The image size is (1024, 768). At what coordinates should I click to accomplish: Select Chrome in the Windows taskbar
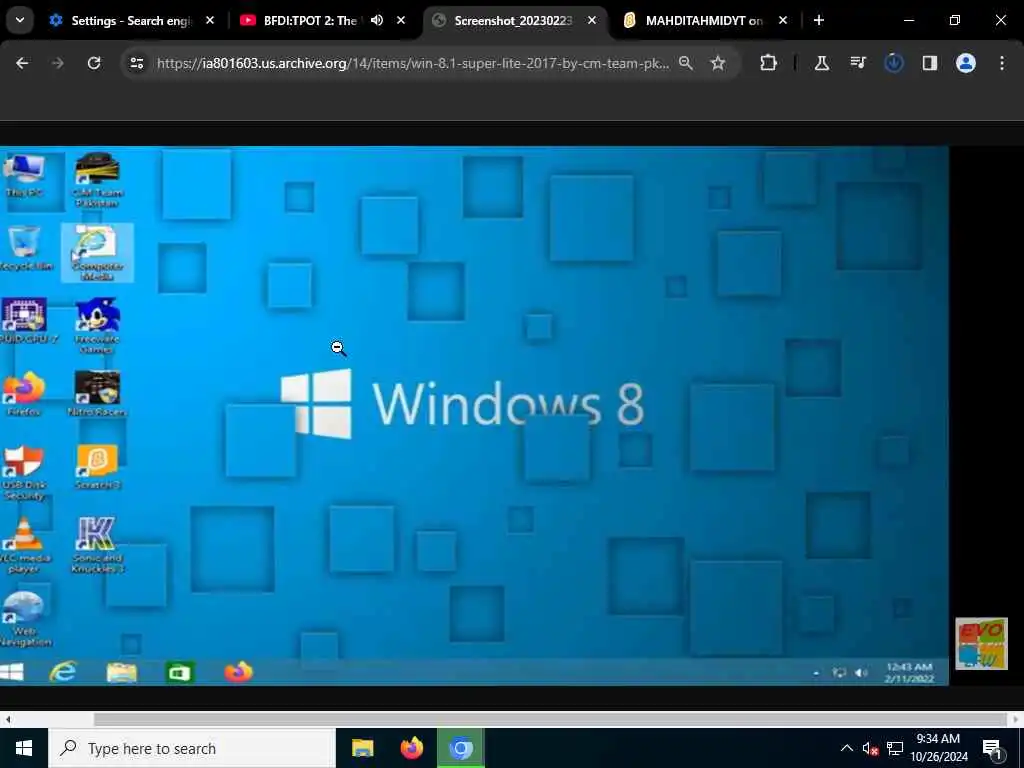460,748
